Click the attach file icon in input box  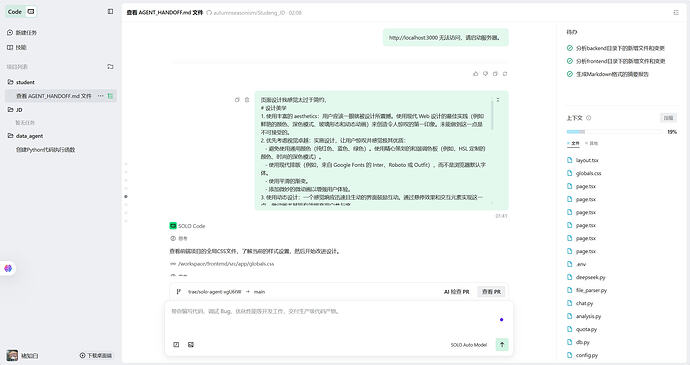pos(176,345)
